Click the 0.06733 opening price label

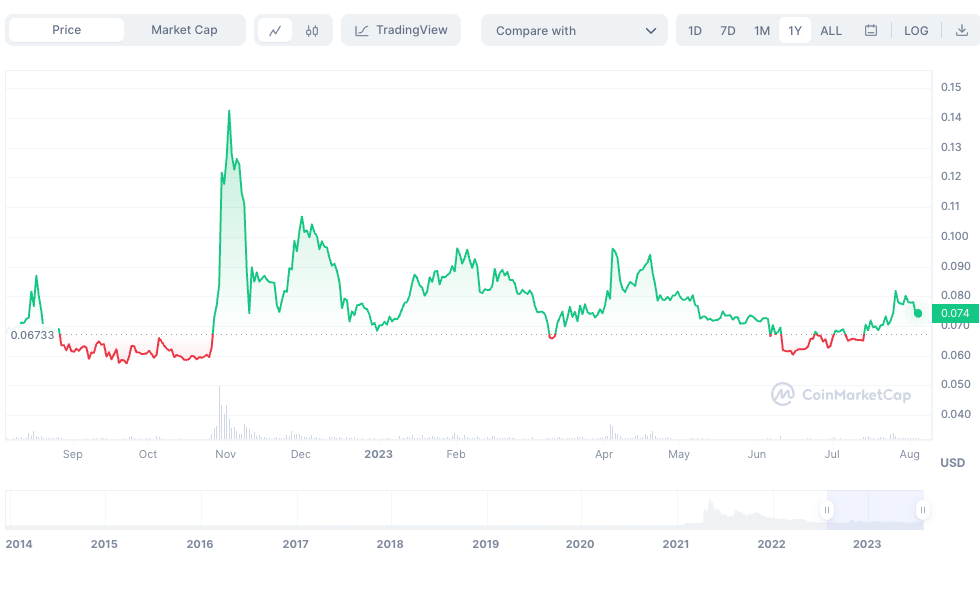32,335
